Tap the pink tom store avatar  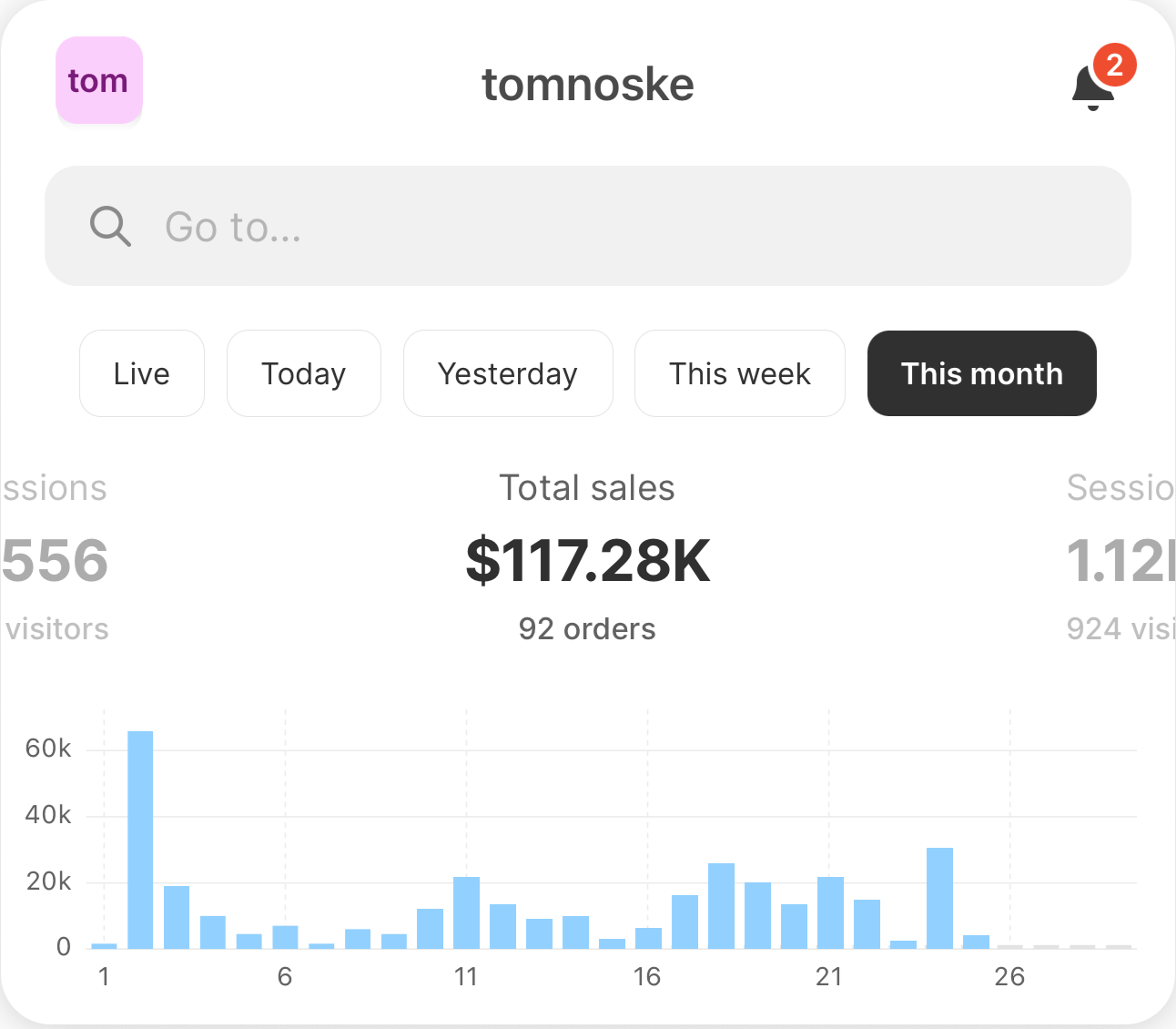pos(99,80)
